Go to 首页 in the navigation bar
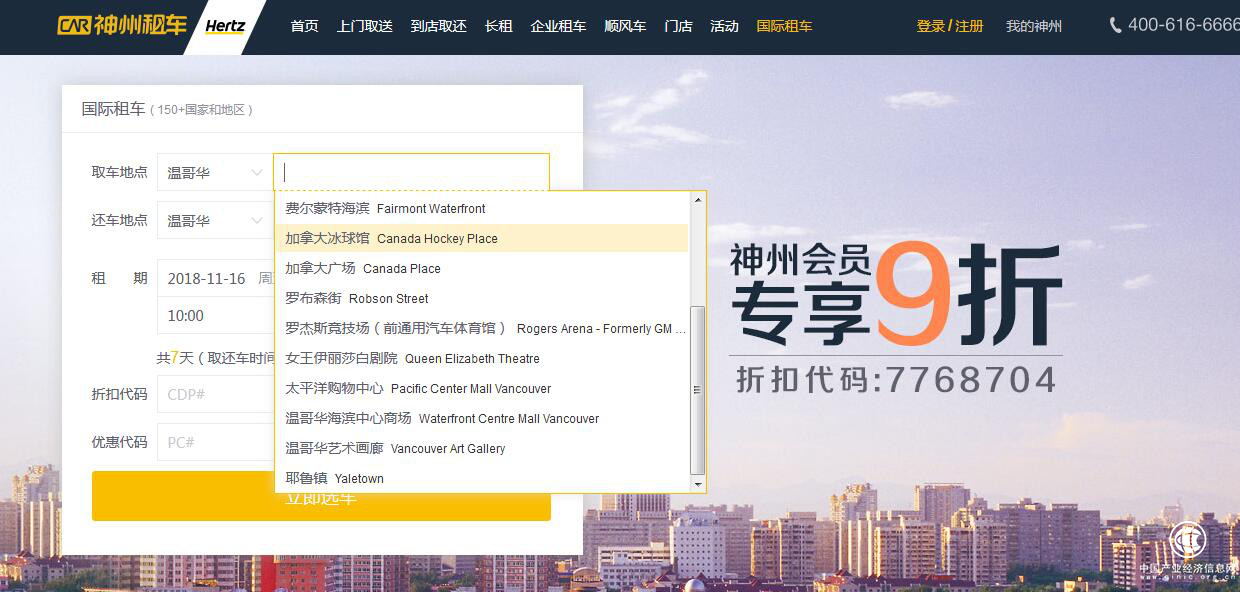 (x=304, y=26)
